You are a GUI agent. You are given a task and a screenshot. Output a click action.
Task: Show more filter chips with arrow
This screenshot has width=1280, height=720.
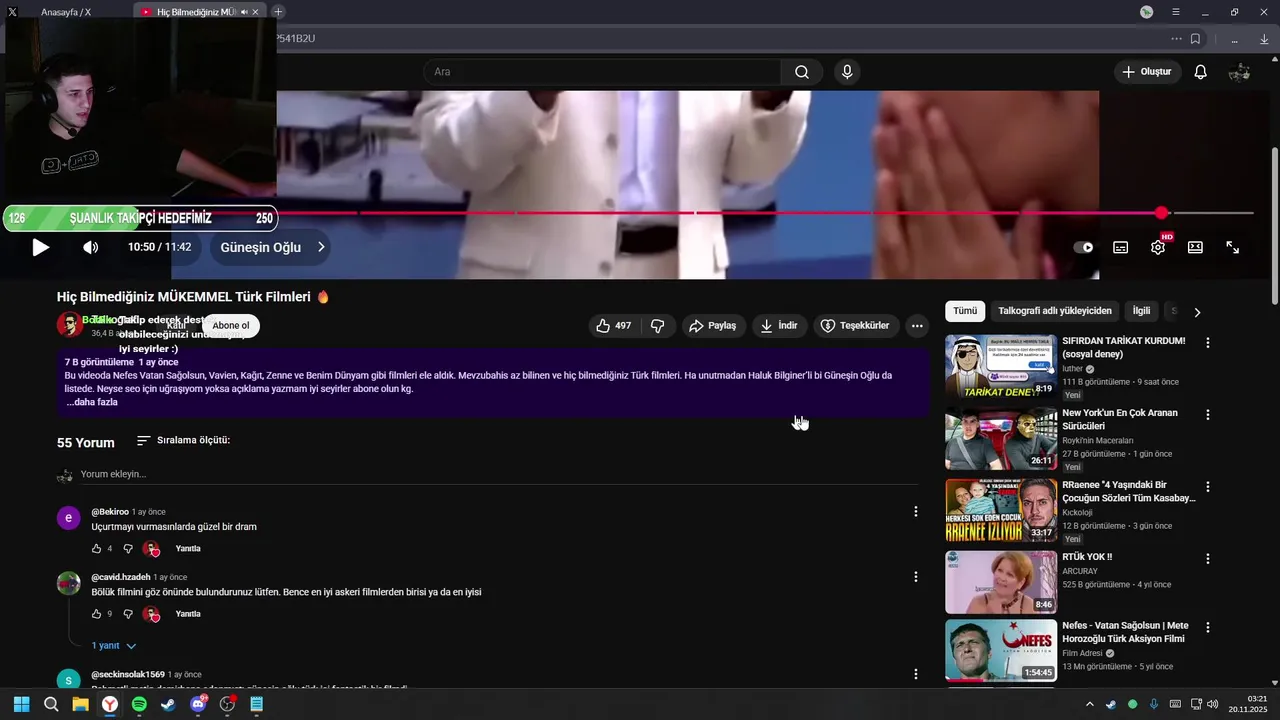tap(1197, 312)
